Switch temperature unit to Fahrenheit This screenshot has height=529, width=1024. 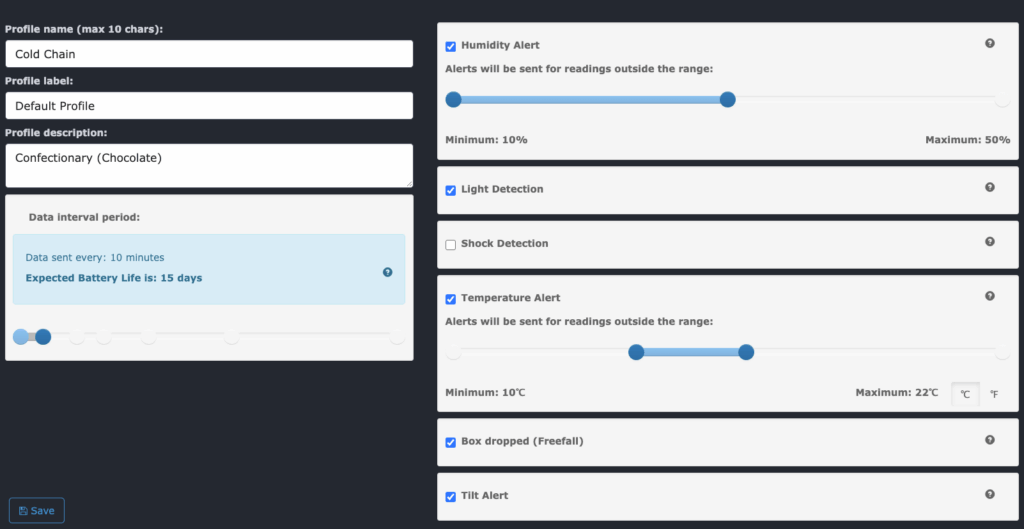(994, 395)
